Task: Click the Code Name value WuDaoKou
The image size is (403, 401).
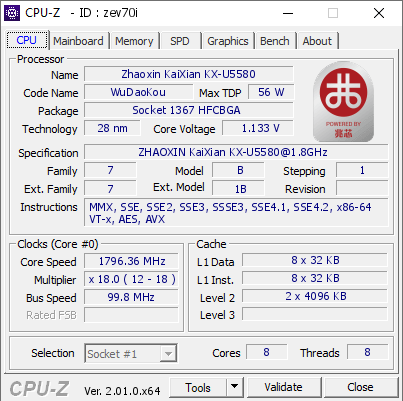Action: click(138, 92)
